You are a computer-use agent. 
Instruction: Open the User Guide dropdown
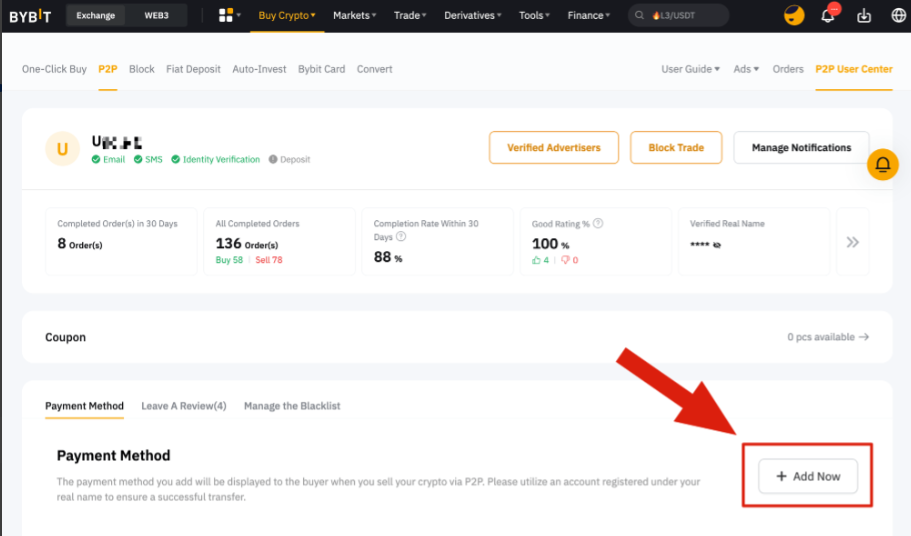point(690,69)
